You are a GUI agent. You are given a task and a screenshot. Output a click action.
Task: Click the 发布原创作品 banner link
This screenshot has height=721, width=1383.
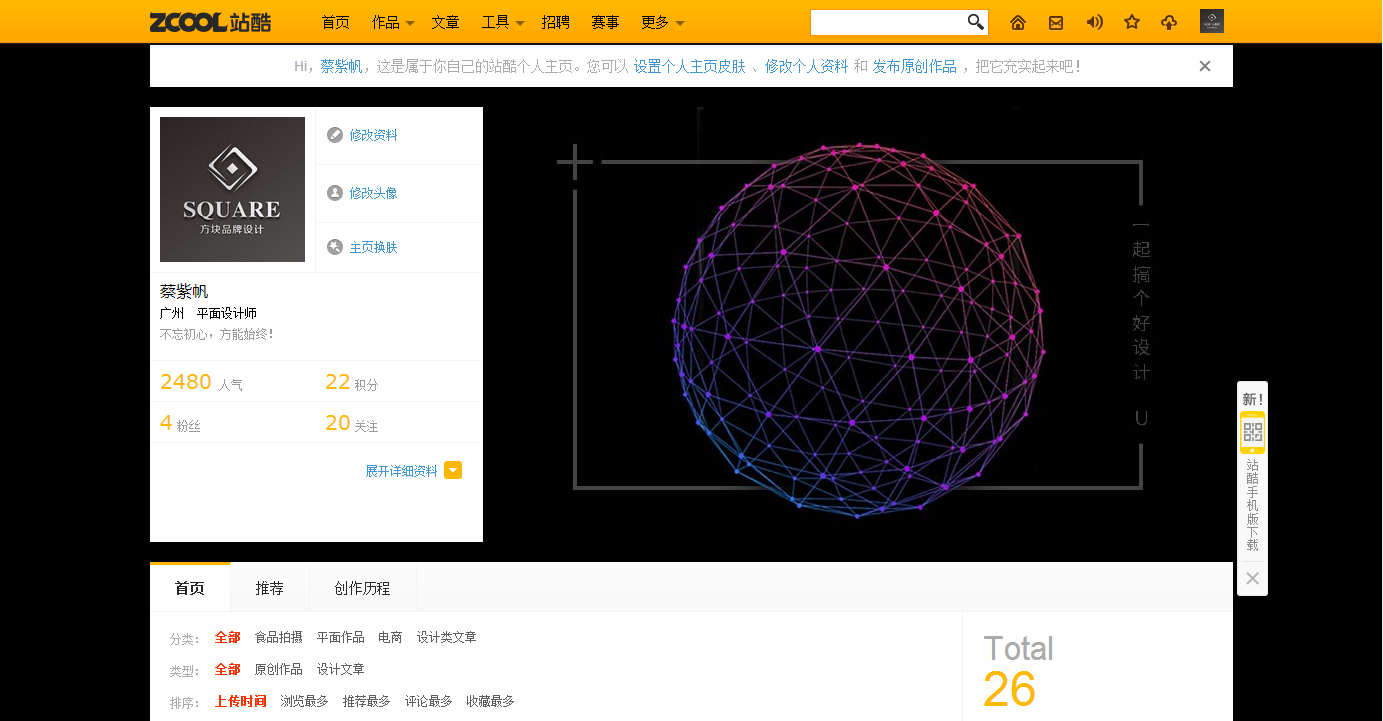click(x=914, y=66)
